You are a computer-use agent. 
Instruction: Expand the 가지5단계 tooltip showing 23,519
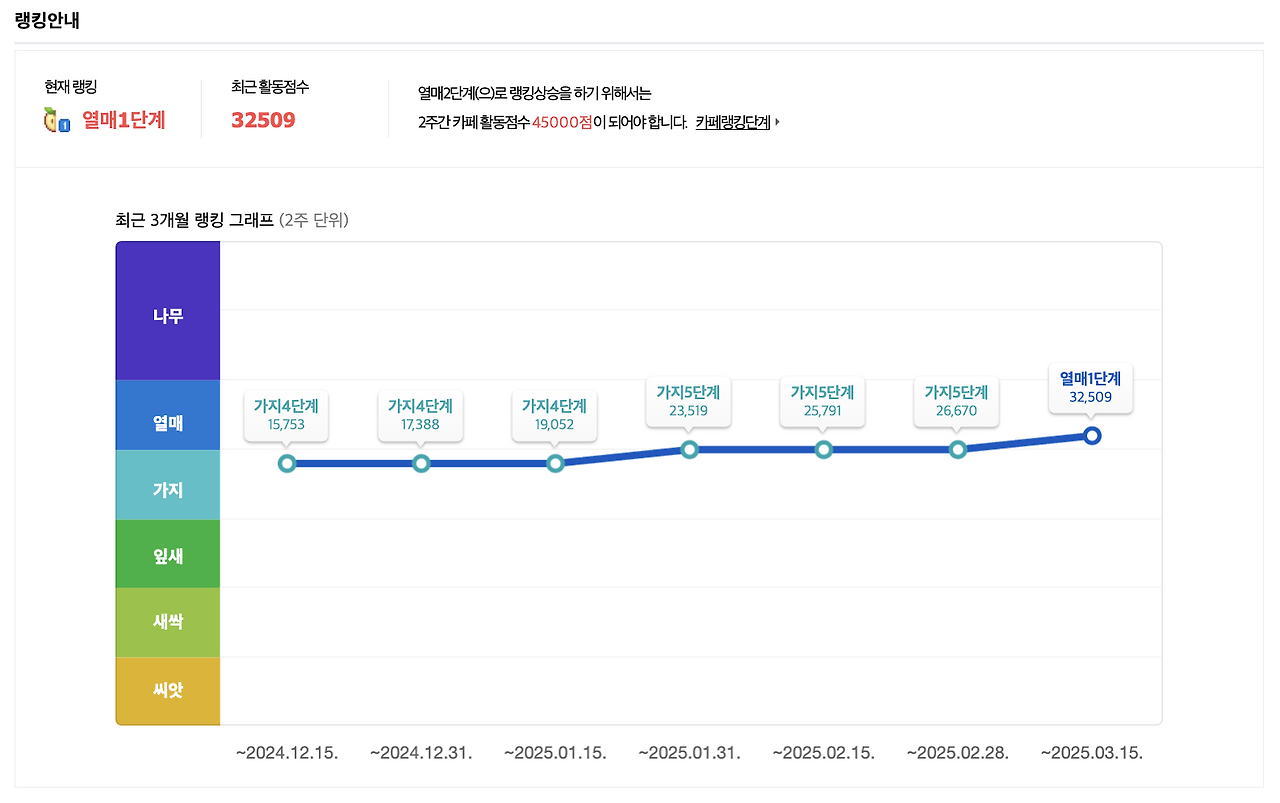click(x=688, y=398)
